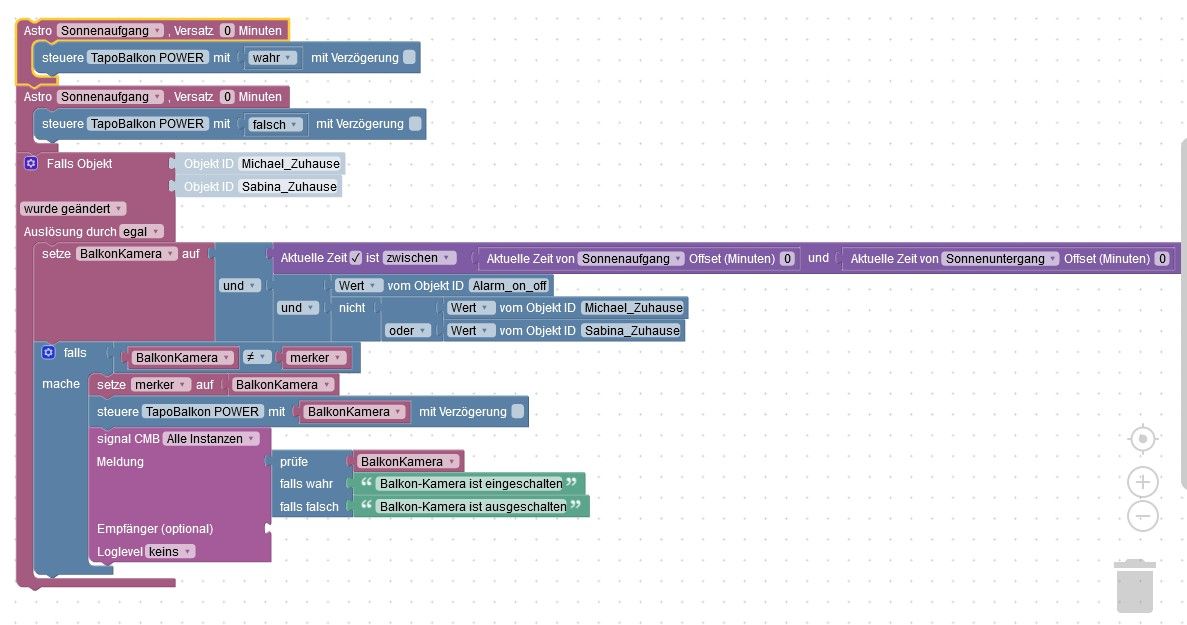The width and height of the screenshot is (1187, 625).
Task: Open Wert dropdown for Michael_Zuhause value block
Action: pyautogui.click(x=470, y=308)
